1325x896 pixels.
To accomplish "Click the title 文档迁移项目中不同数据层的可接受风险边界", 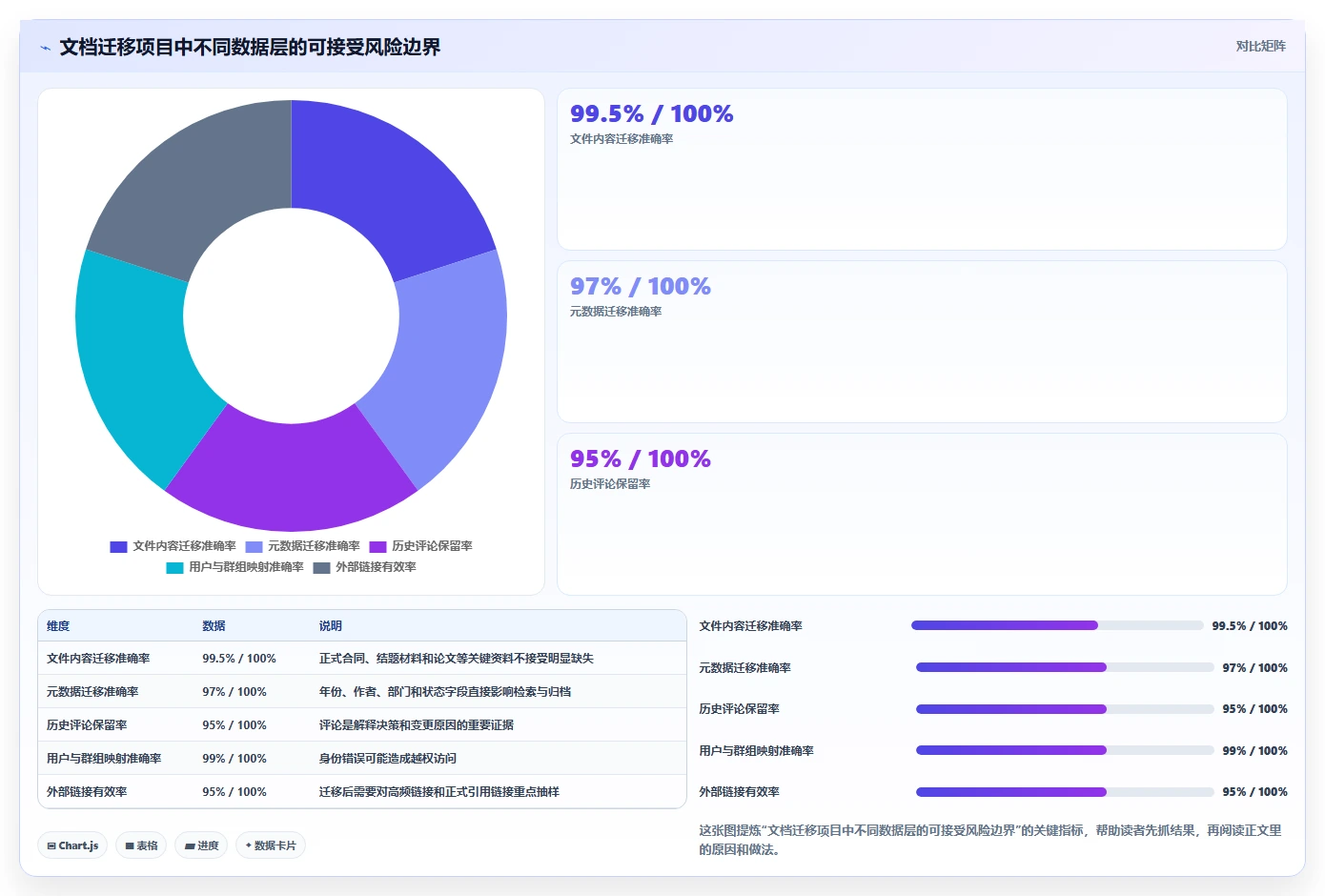I will coord(250,48).
